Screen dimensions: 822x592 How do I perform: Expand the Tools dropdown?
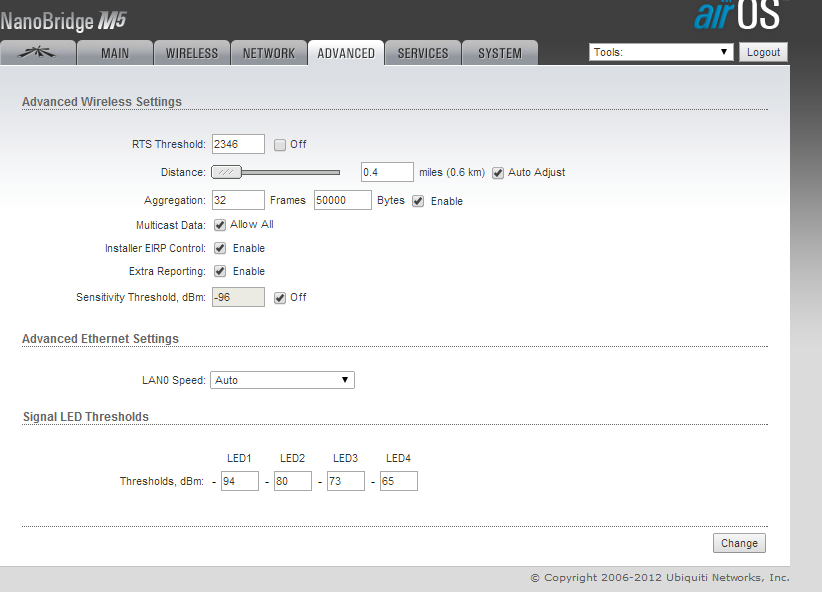(661, 52)
